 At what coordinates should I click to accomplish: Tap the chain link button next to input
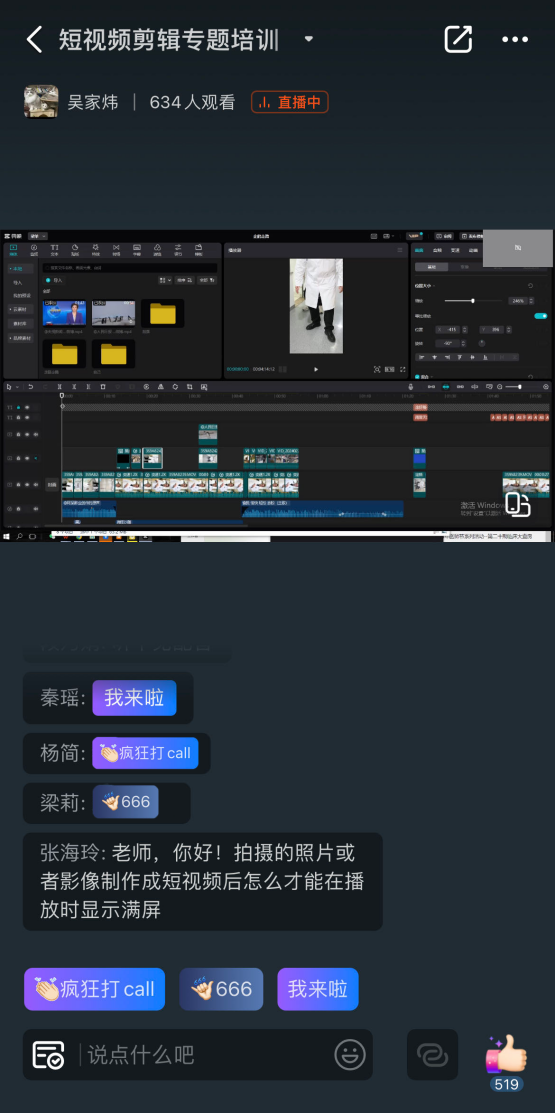click(432, 1054)
